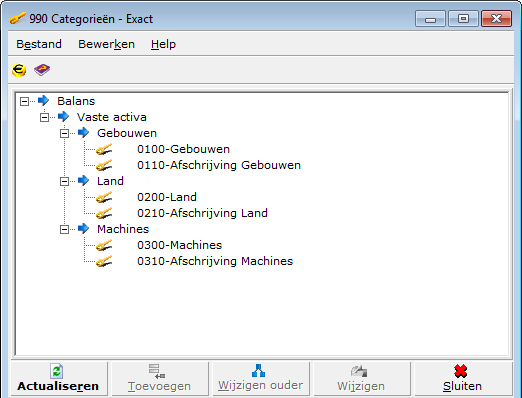Click the blue arrow icon beside Land category
522x398 pixels.
83,181
